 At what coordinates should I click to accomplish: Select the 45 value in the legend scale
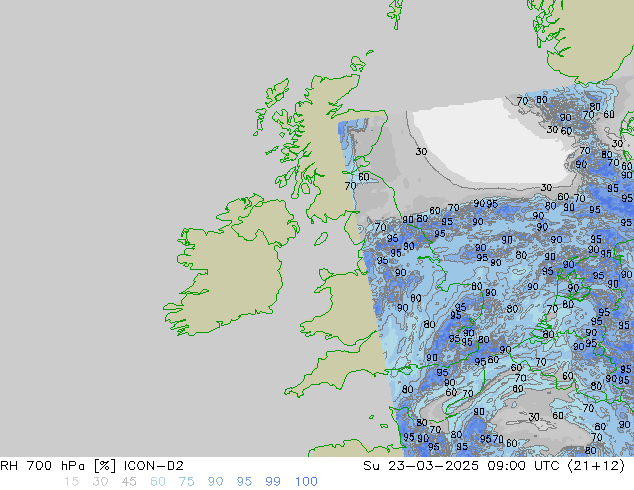point(129,482)
